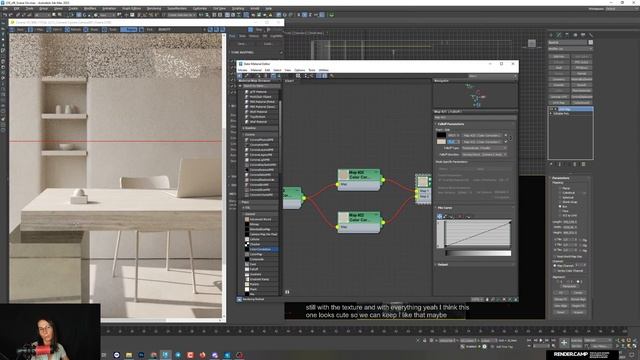The width and height of the screenshot is (640, 360).
Task: Switch to the View1 tab
Action: pos(289,81)
